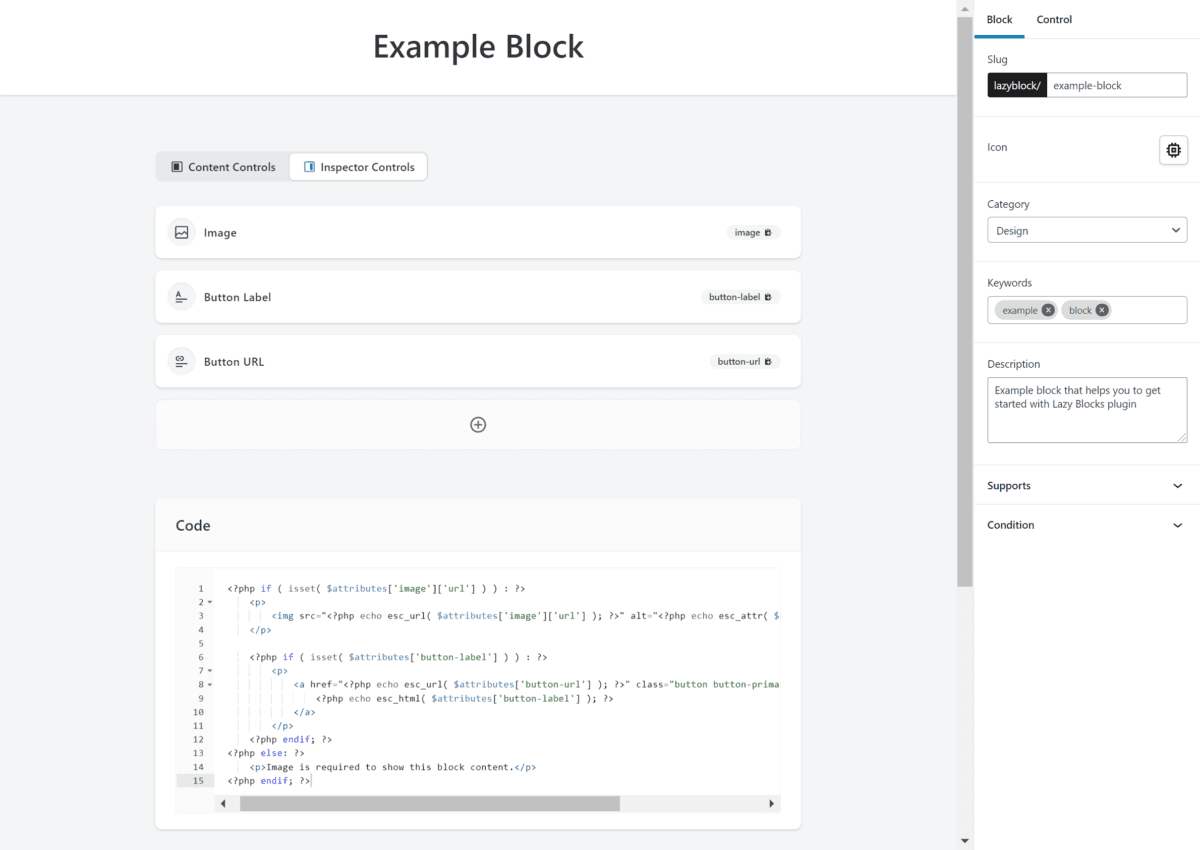Image resolution: width=1200 pixels, height=850 pixels.
Task: Fold code at line 2
Action: coord(210,603)
